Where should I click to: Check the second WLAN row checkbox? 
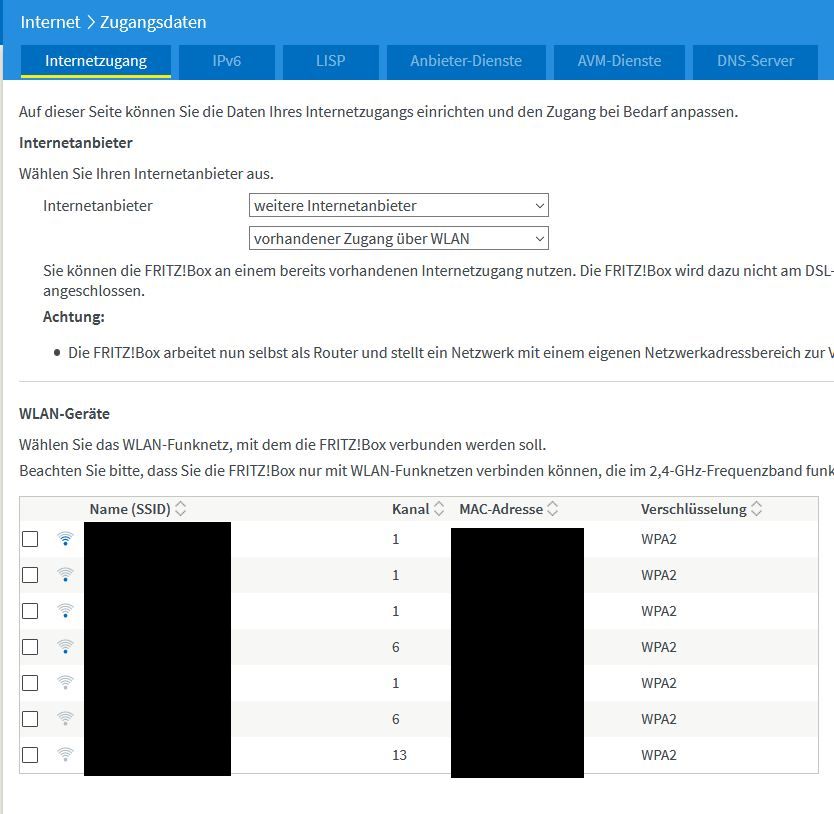click(30, 575)
